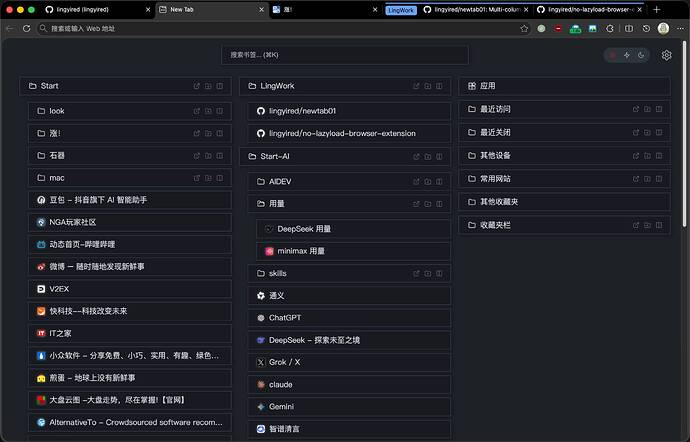Click column layout icon on 常用网站 row
690x442 pixels.
click(659, 179)
